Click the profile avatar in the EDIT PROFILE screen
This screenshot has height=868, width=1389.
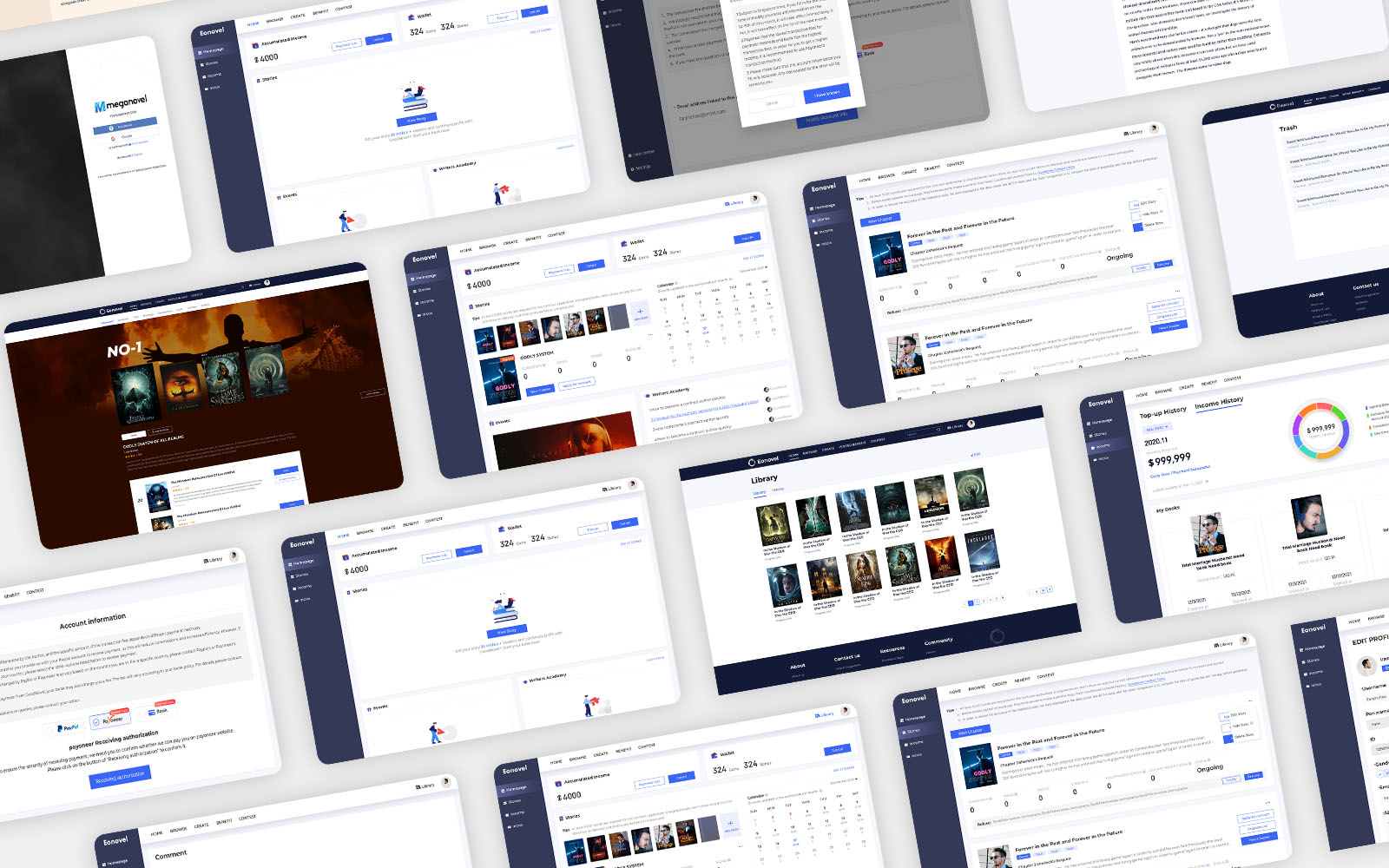pos(1366,666)
